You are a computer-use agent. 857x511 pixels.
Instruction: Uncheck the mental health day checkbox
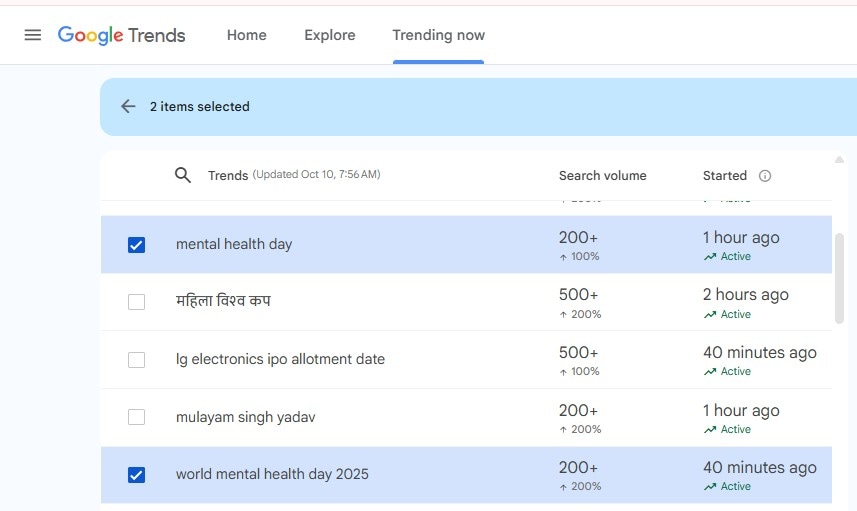[137, 245]
